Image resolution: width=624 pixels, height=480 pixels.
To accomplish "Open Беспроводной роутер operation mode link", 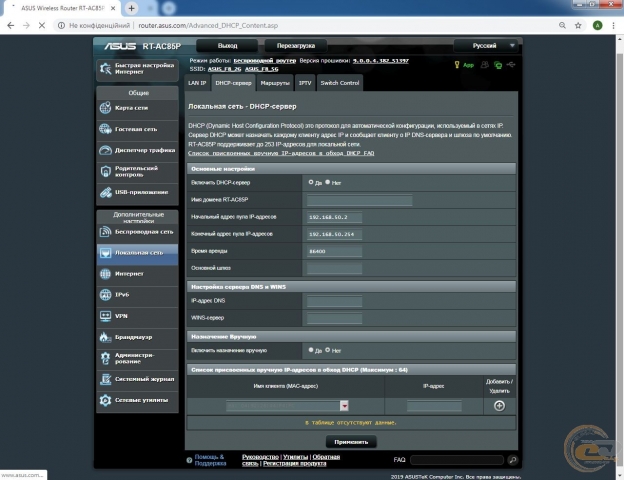I will (265, 60).
